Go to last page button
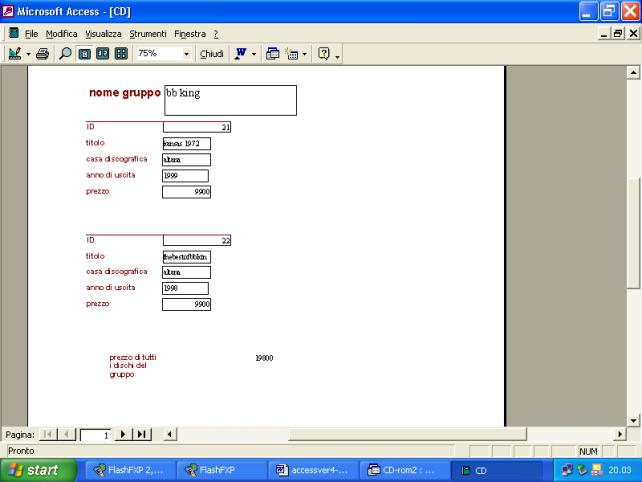 point(142,434)
